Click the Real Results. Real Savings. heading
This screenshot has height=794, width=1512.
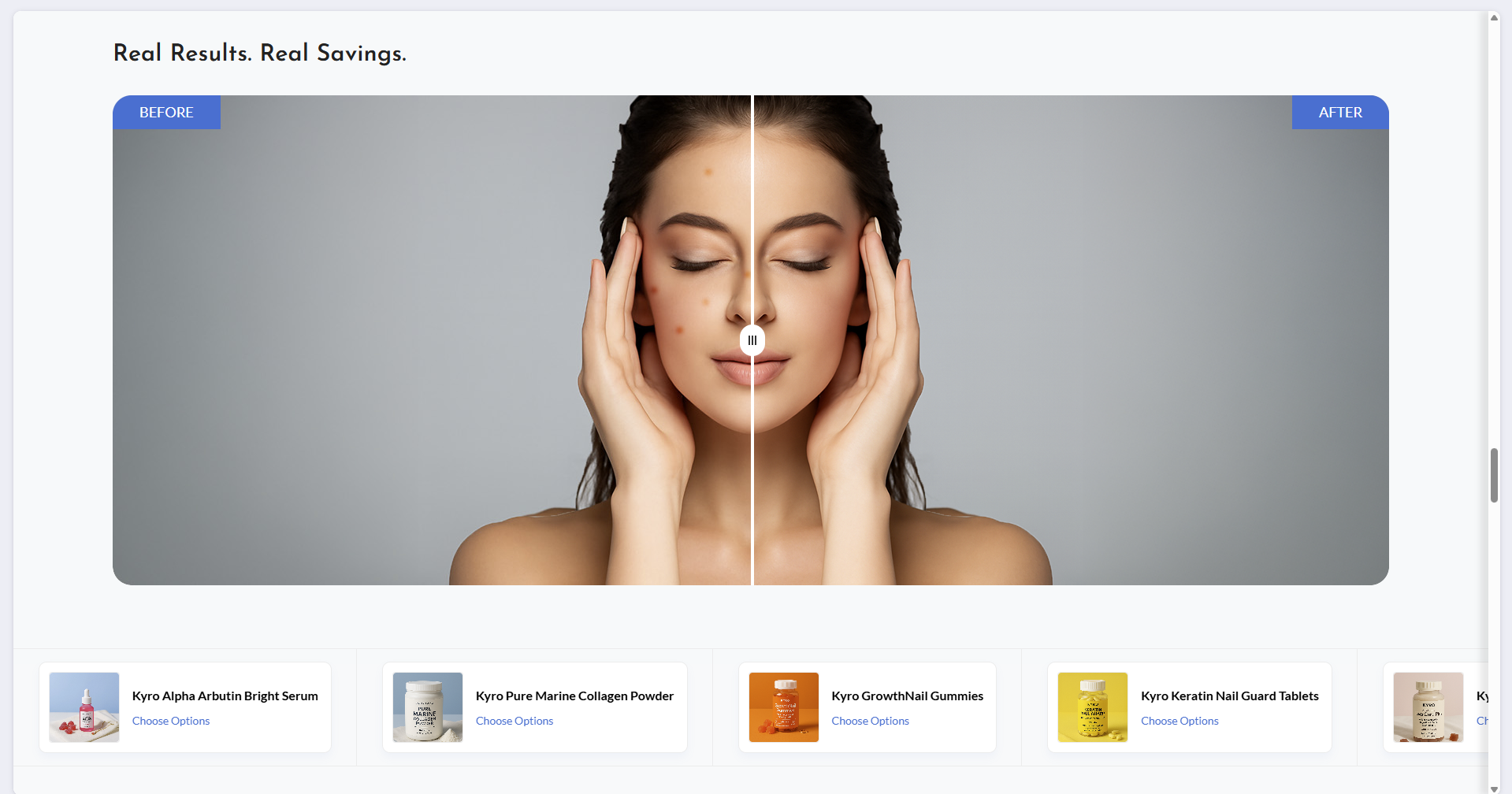point(260,53)
